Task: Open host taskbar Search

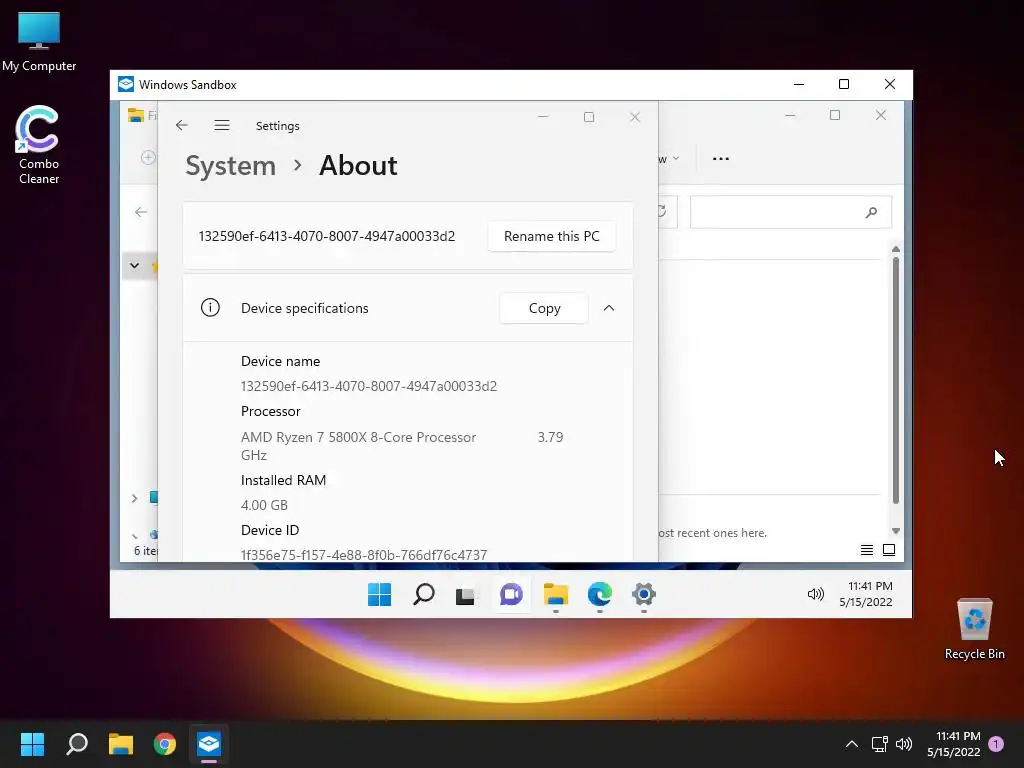Action: [x=77, y=743]
